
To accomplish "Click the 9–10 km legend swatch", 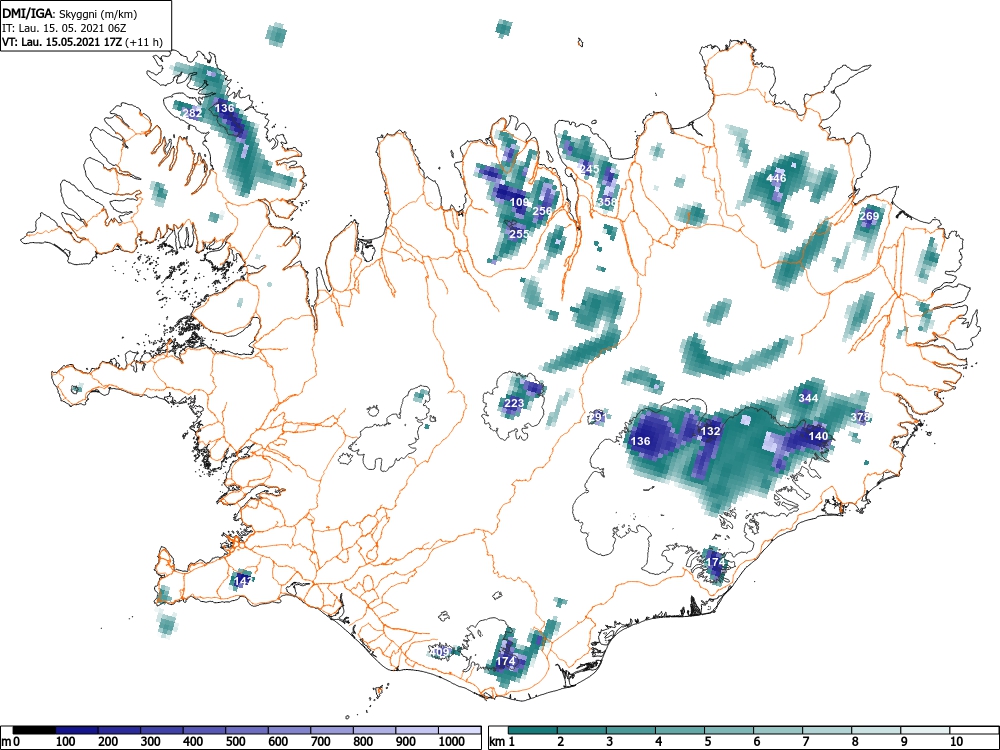I will [925, 730].
